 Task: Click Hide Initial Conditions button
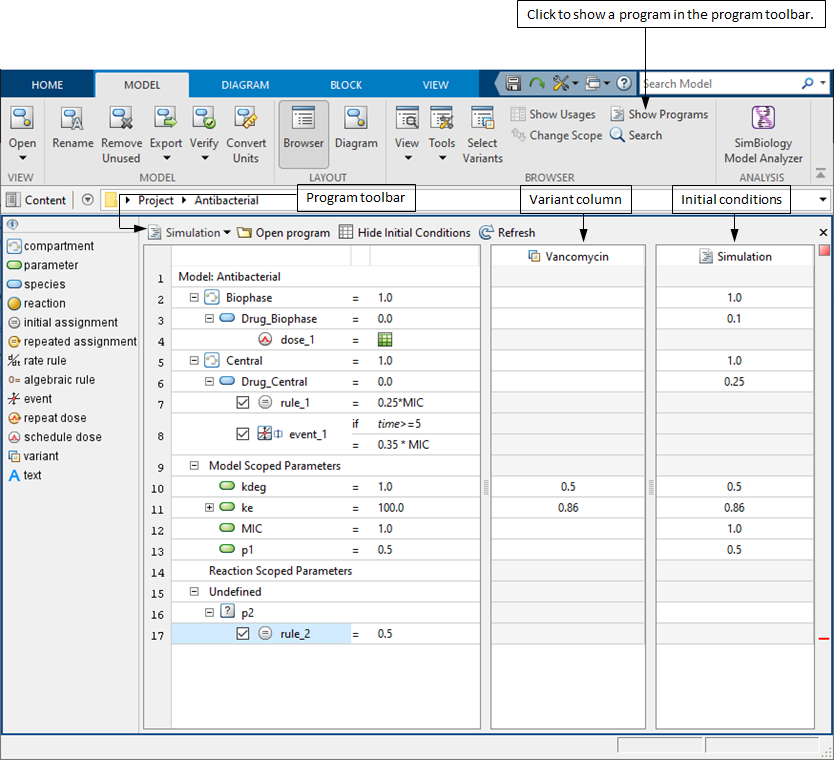coord(404,233)
